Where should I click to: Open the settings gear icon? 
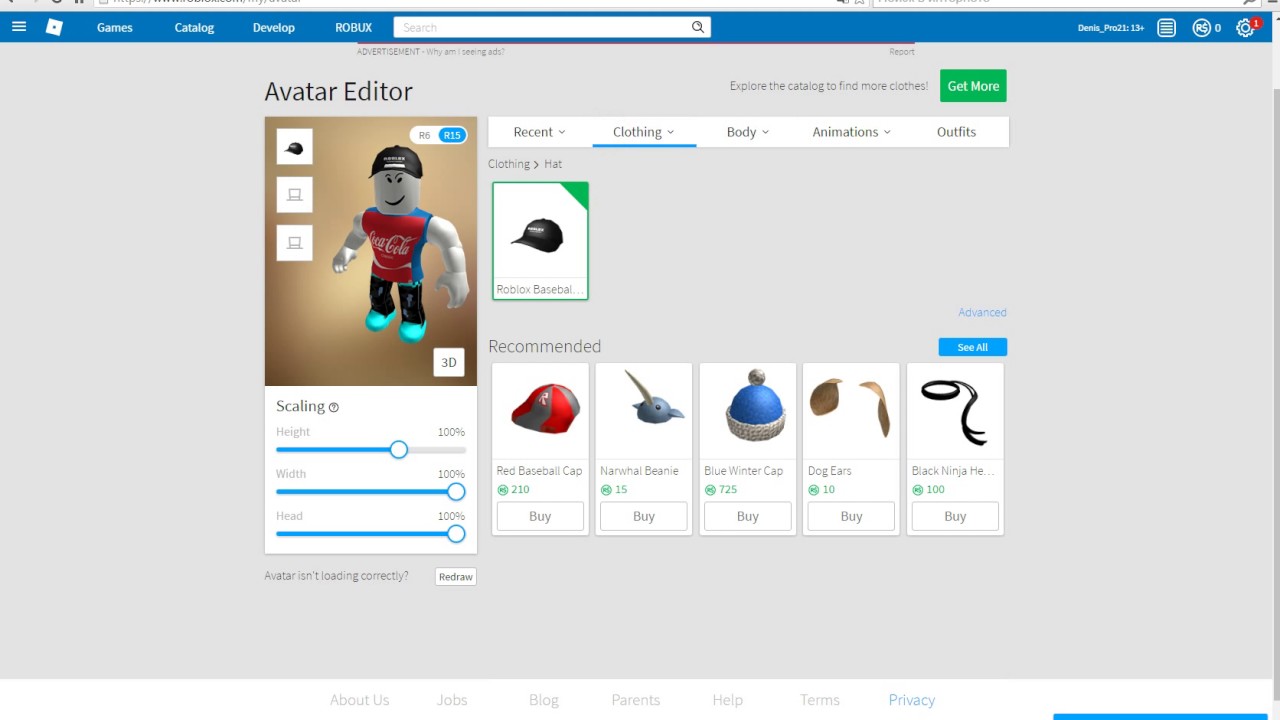(1245, 28)
